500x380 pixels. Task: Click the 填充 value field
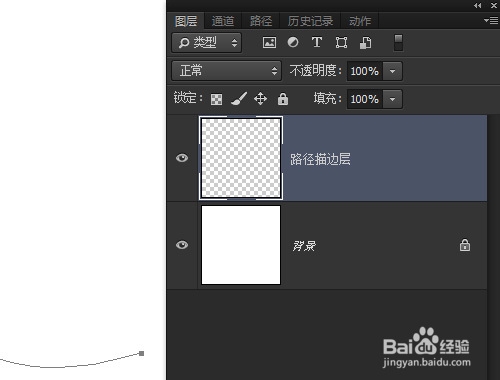(x=365, y=99)
